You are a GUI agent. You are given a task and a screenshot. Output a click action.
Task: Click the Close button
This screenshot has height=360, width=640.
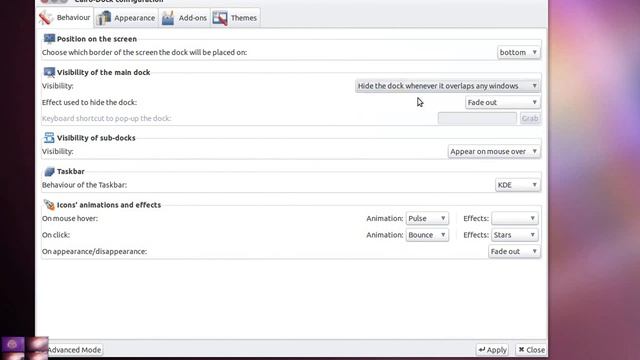click(531, 350)
